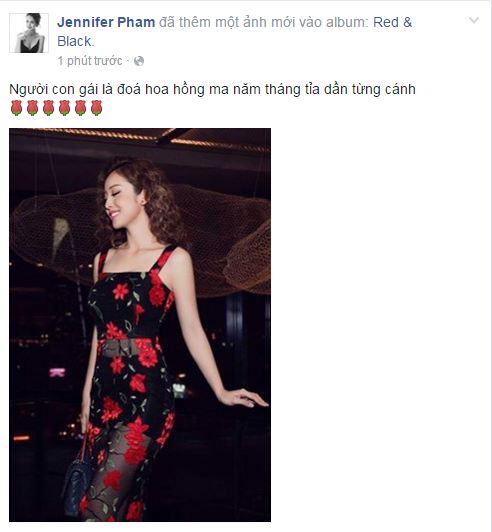Click the first rose emoji
492x532 pixels.
(x=16, y=108)
